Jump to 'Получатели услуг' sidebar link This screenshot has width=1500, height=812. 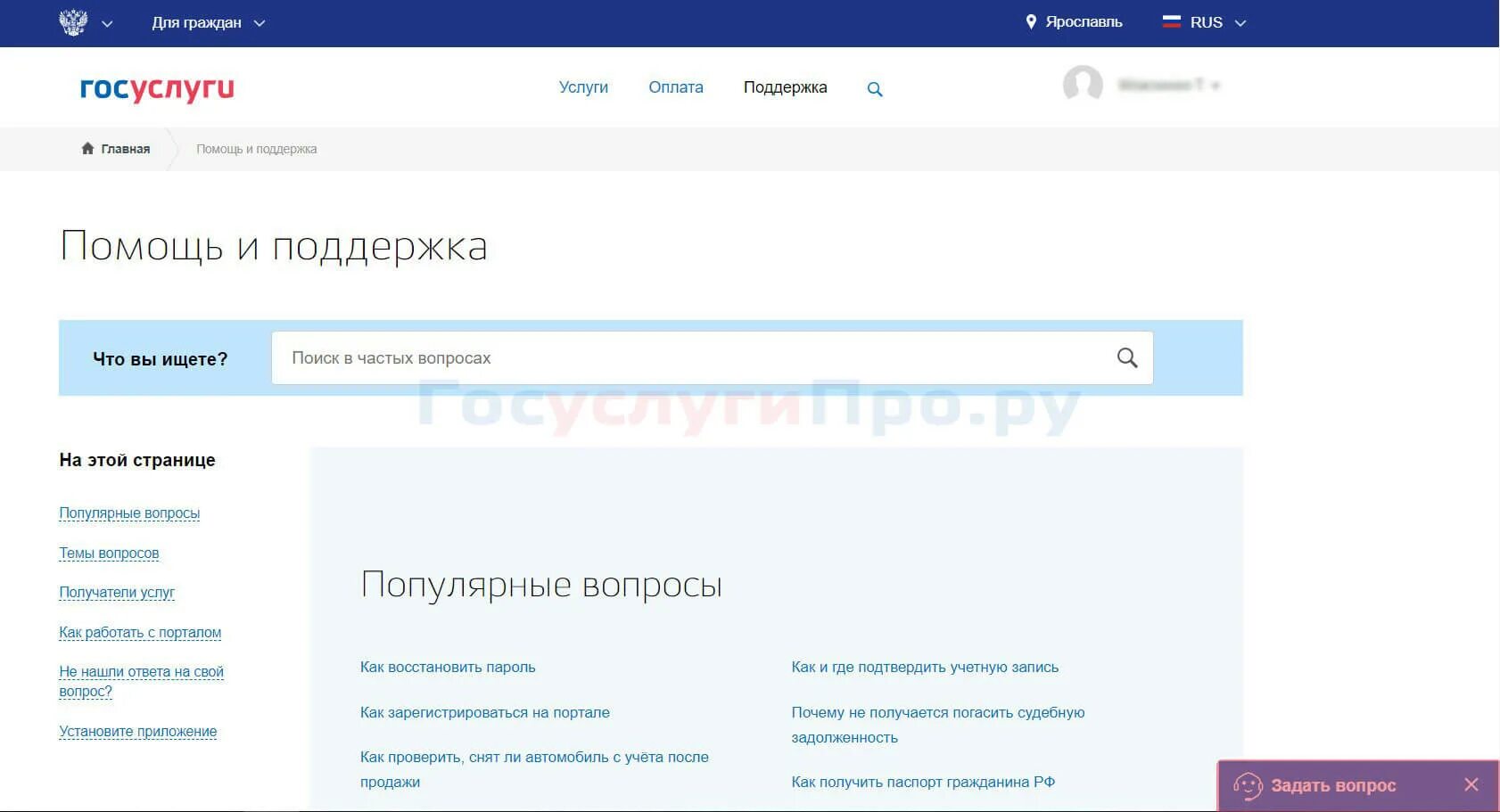point(117,593)
